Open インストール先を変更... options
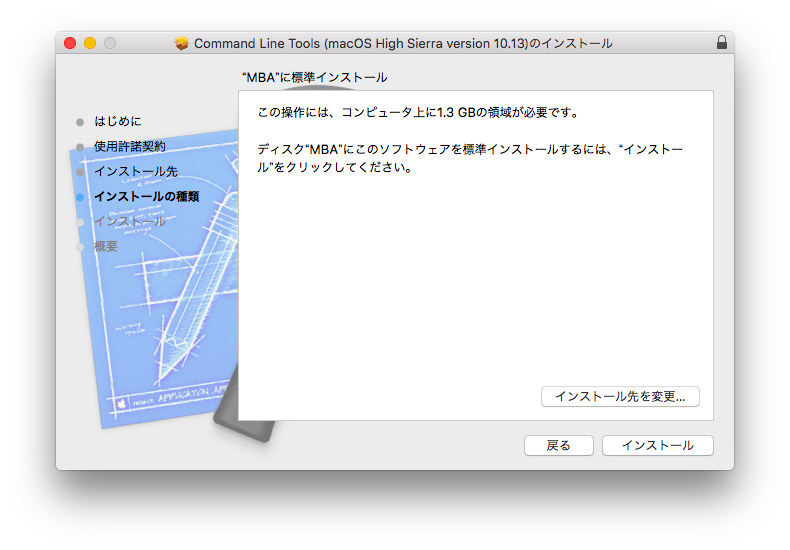This screenshot has width=790, height=550. click(620, 396)
